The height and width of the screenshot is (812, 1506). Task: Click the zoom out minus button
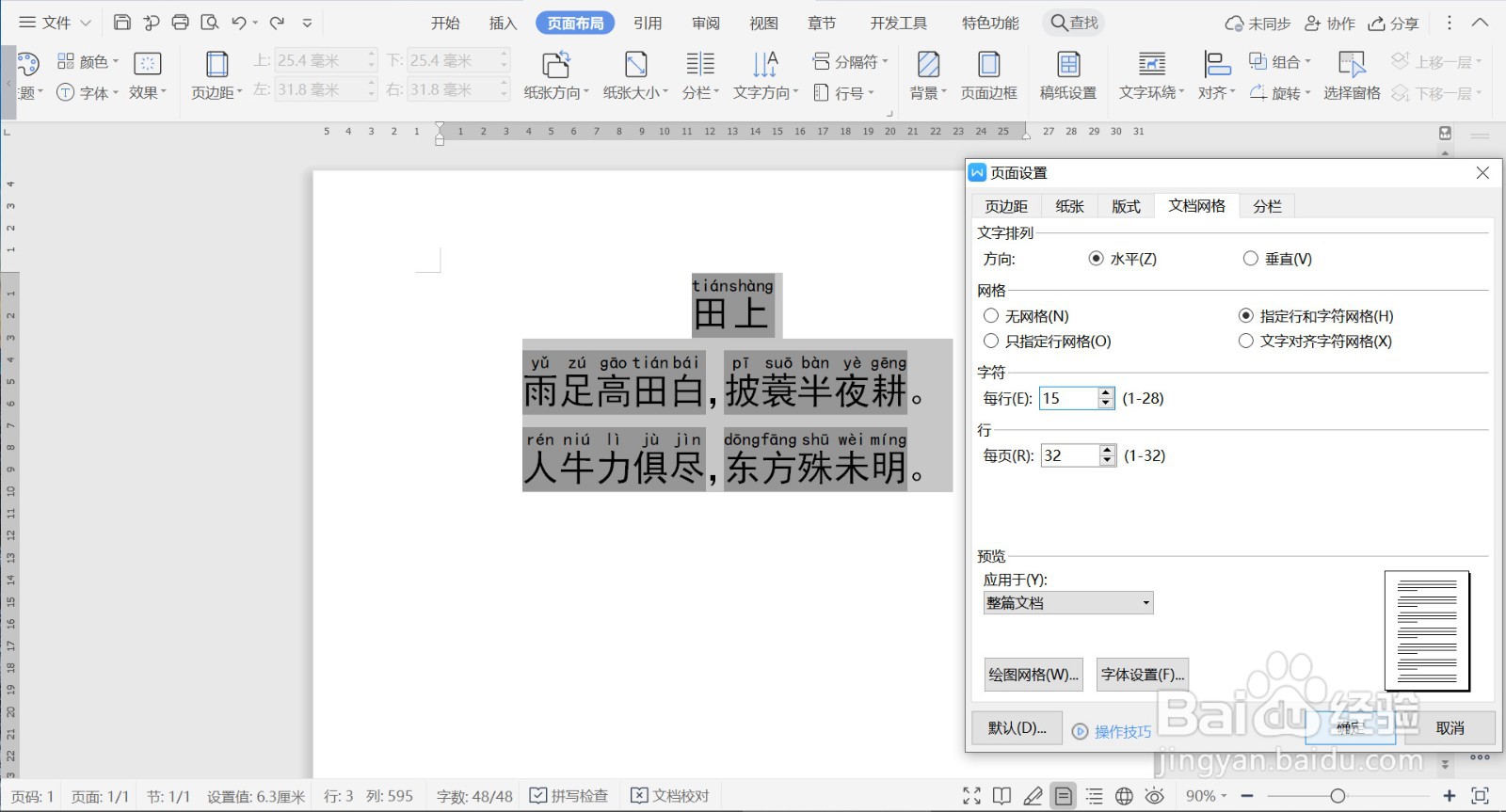point(1247,796)
